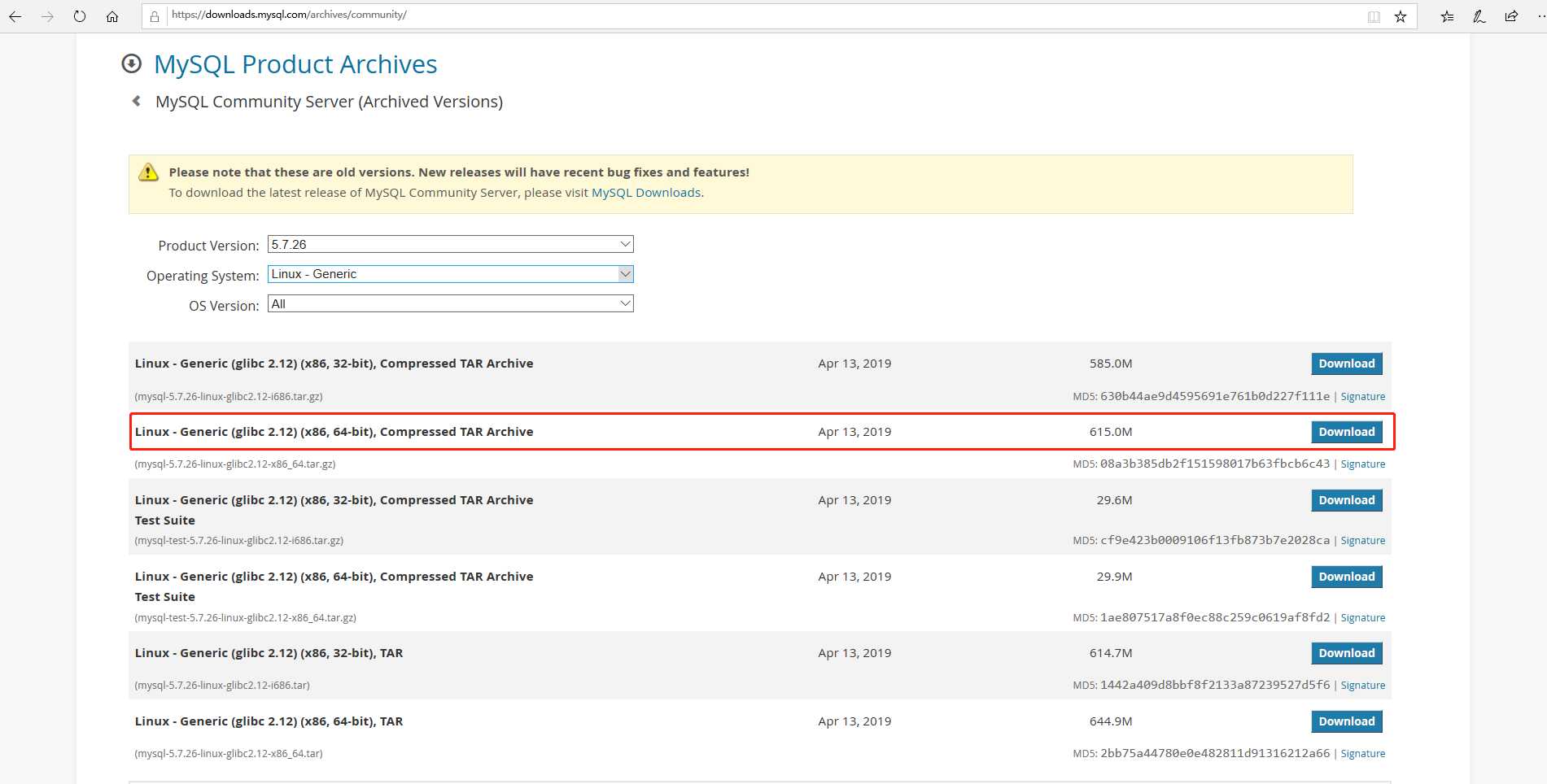Open the reading view icon in the address bar
Image resolution: width=1547 pixels, height=784 pixels.
(1374, 16)
